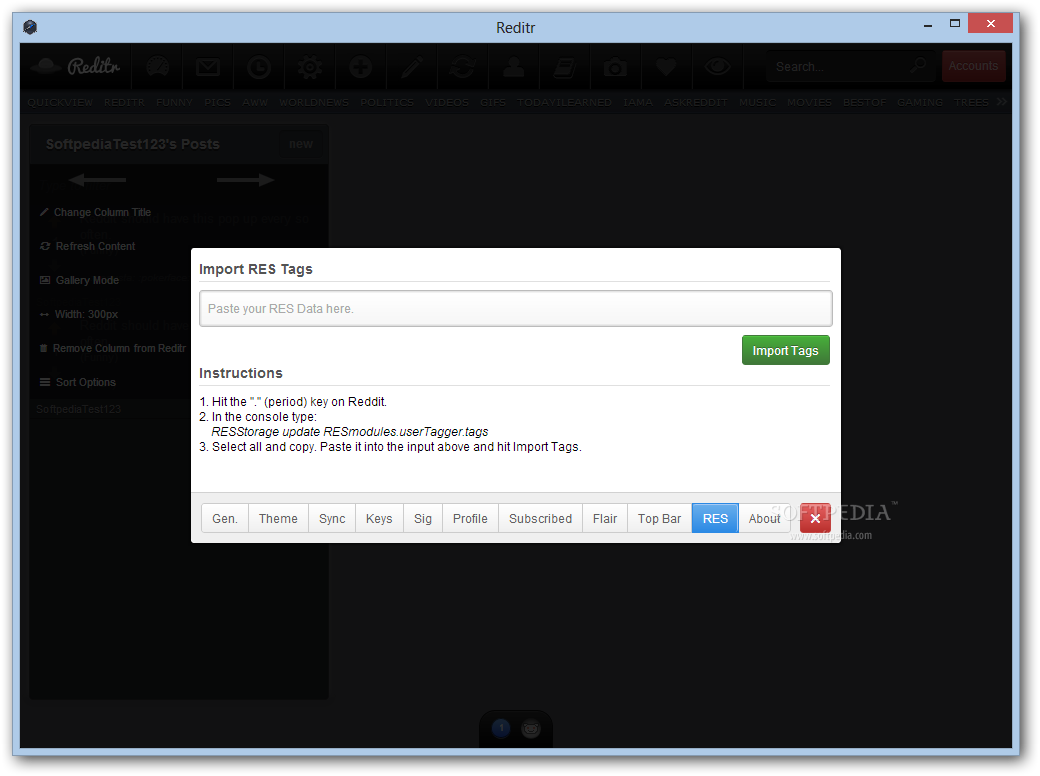Click the Reditr app icon in title bar
The width and height of the screenshot is (1040, 776).
click(x=30, y=27)
